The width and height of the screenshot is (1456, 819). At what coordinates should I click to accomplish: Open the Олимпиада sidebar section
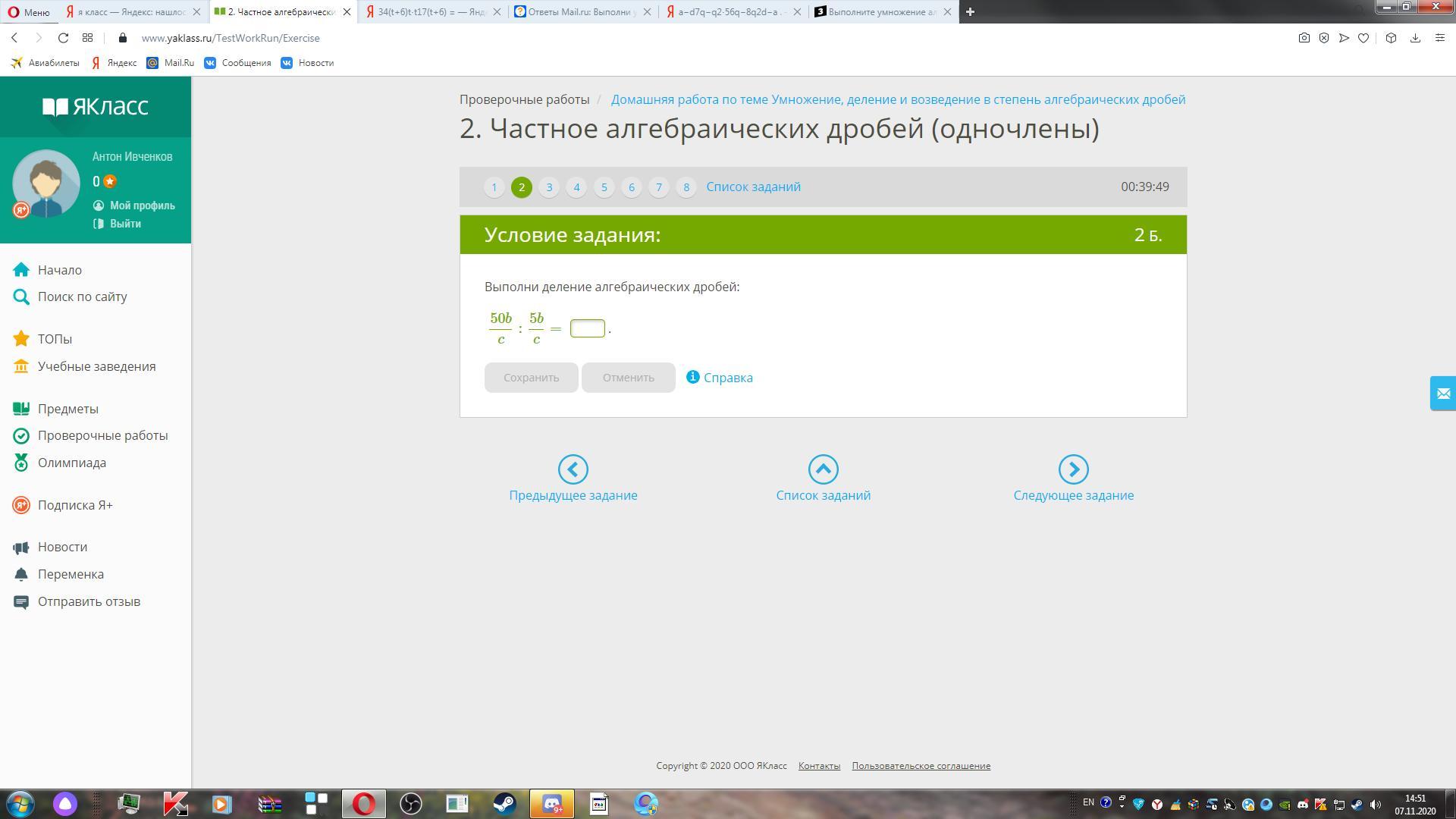click(x=71, y=463)
